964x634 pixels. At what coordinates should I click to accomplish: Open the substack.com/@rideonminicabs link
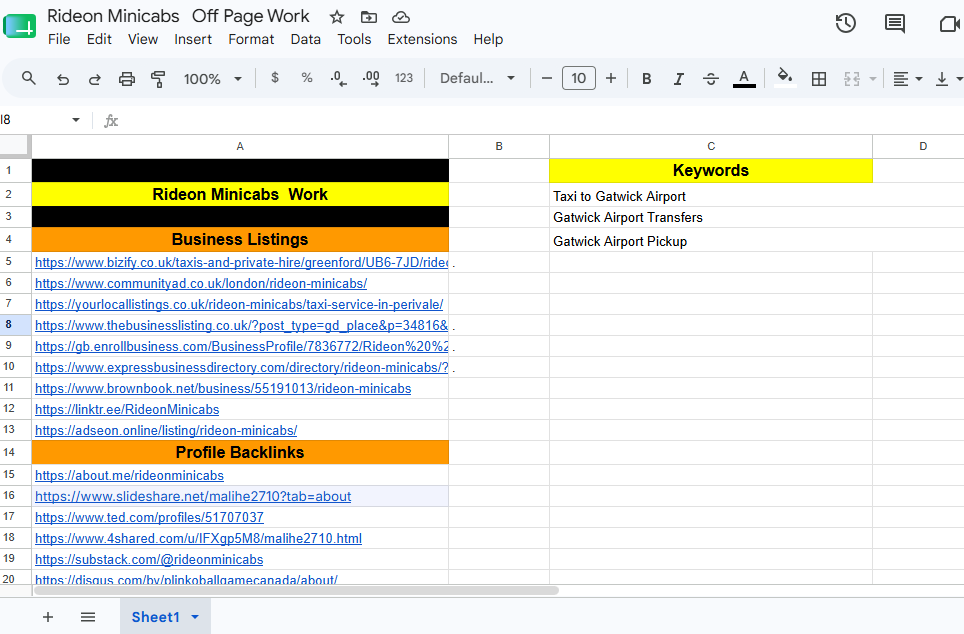coord(149,560)
